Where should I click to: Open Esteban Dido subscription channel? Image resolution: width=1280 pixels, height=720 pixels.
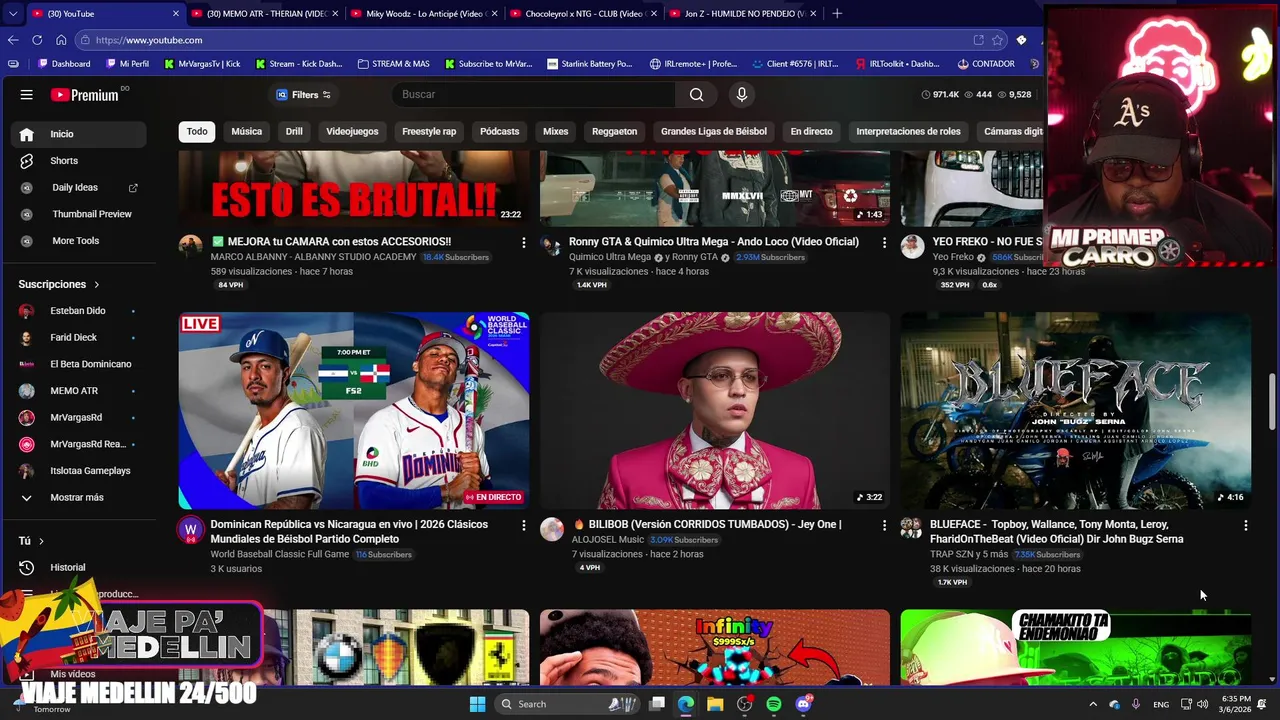click(x=78, y=311)
